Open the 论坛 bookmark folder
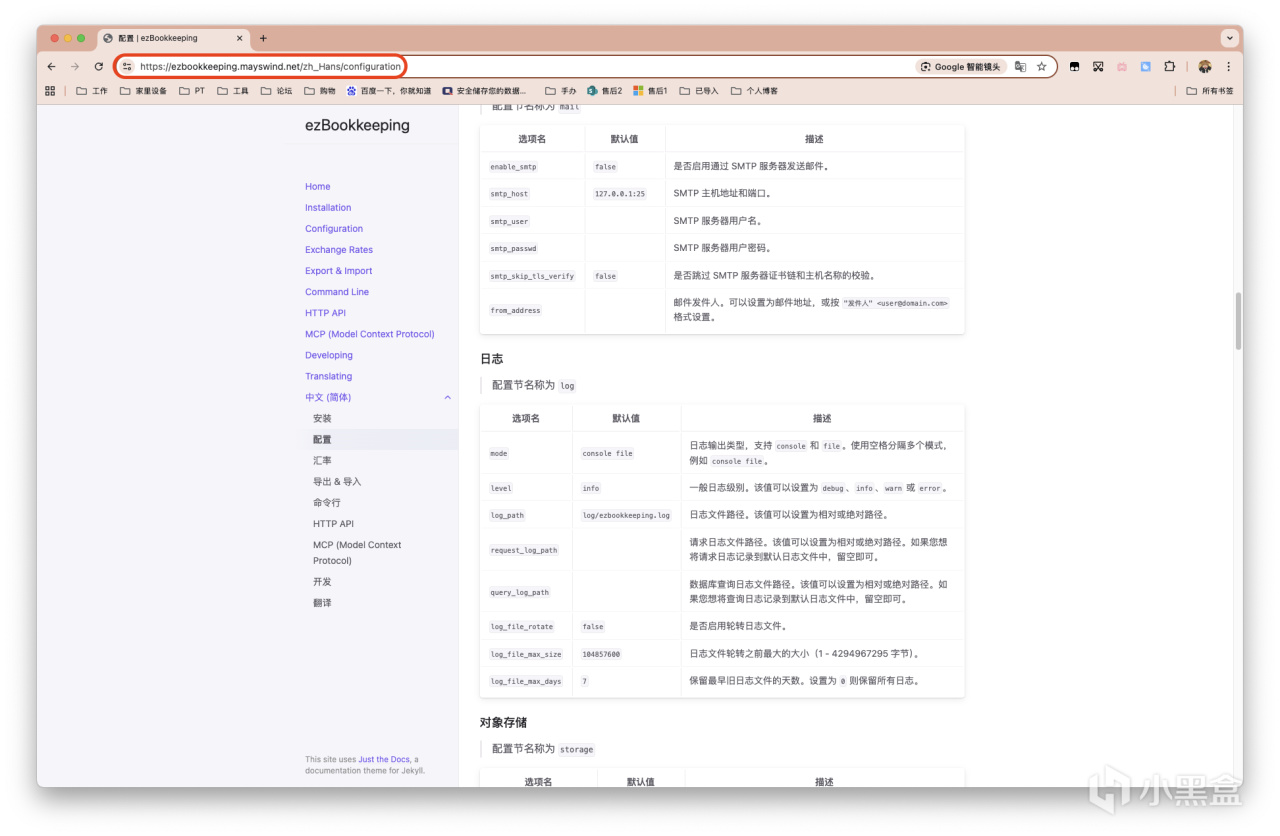Screen dimensions: 1280x836 (x=277, y=91)
